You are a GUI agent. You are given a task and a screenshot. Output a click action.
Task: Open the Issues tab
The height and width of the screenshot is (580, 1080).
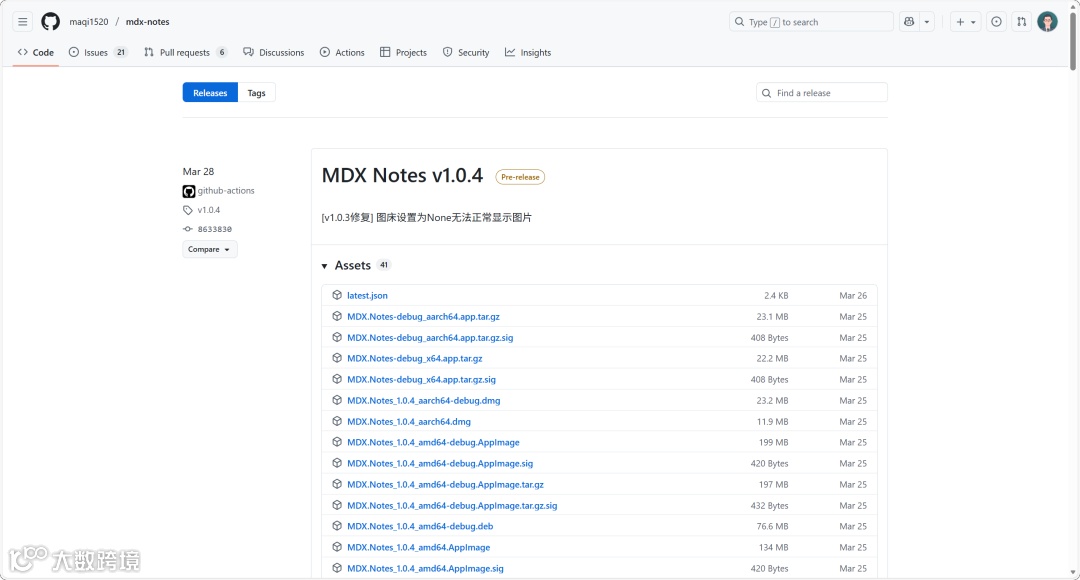click(x=98, y=52)
